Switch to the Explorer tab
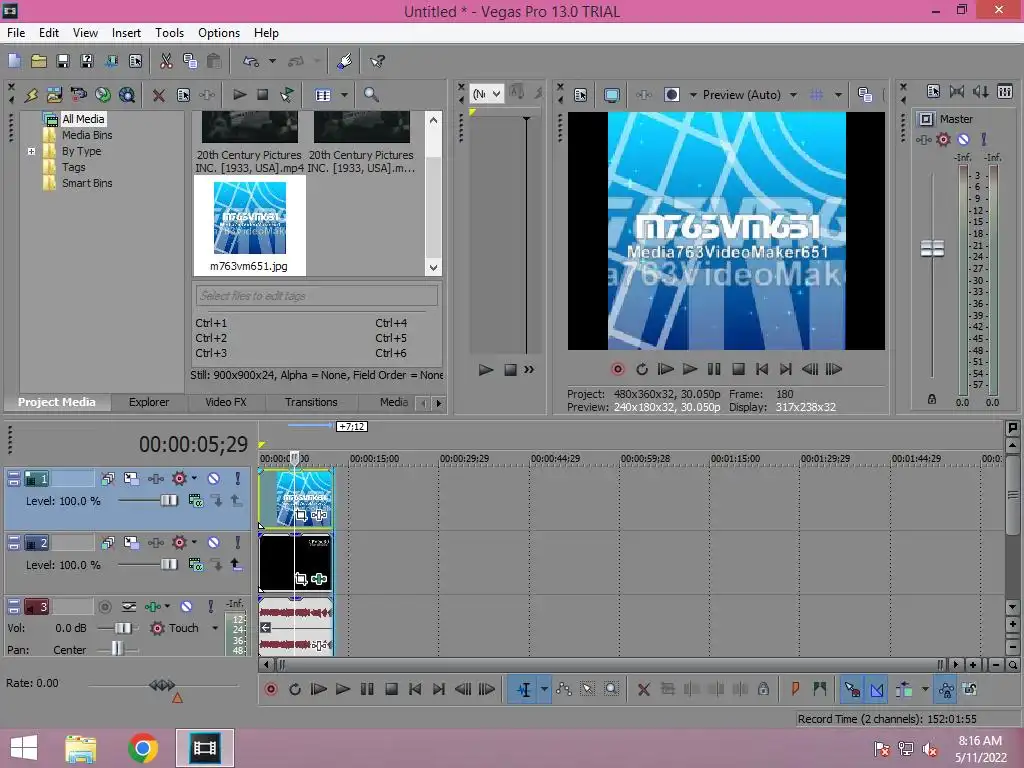1024x768 pixels. (149, 402)
